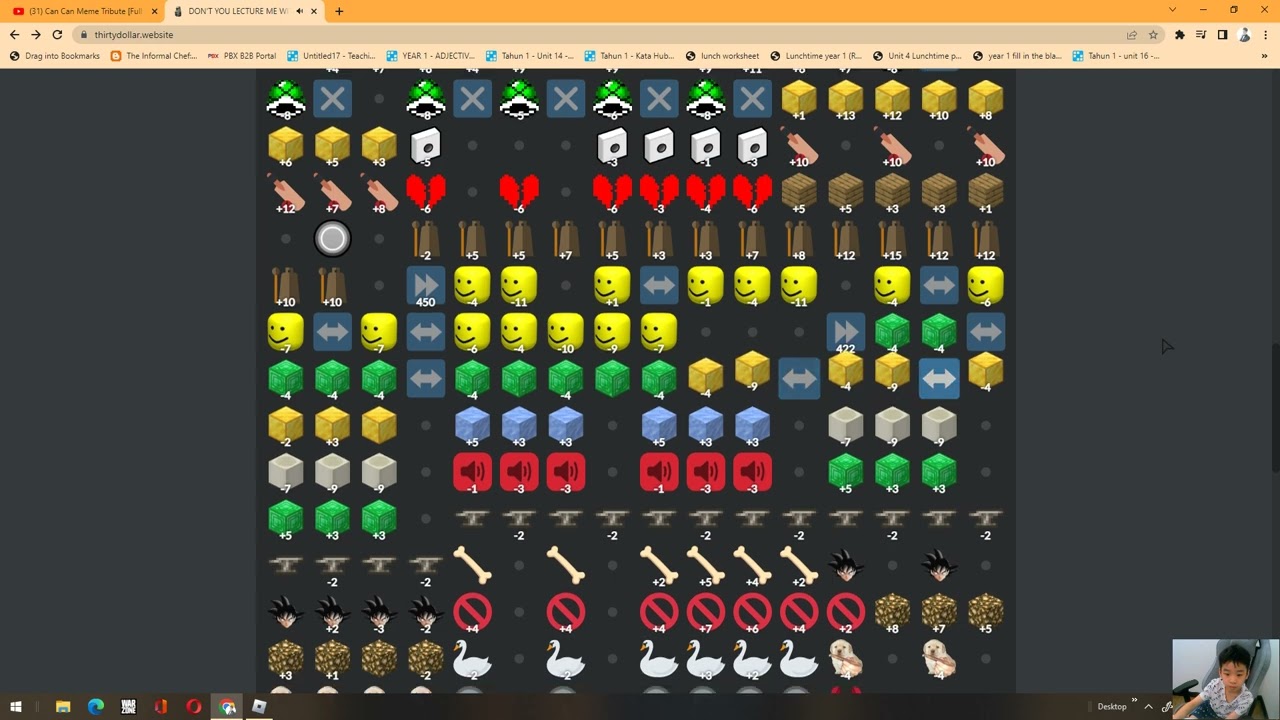Select the green turtle shell labeled -5
1280x720 pixels.
click(519, 99)
